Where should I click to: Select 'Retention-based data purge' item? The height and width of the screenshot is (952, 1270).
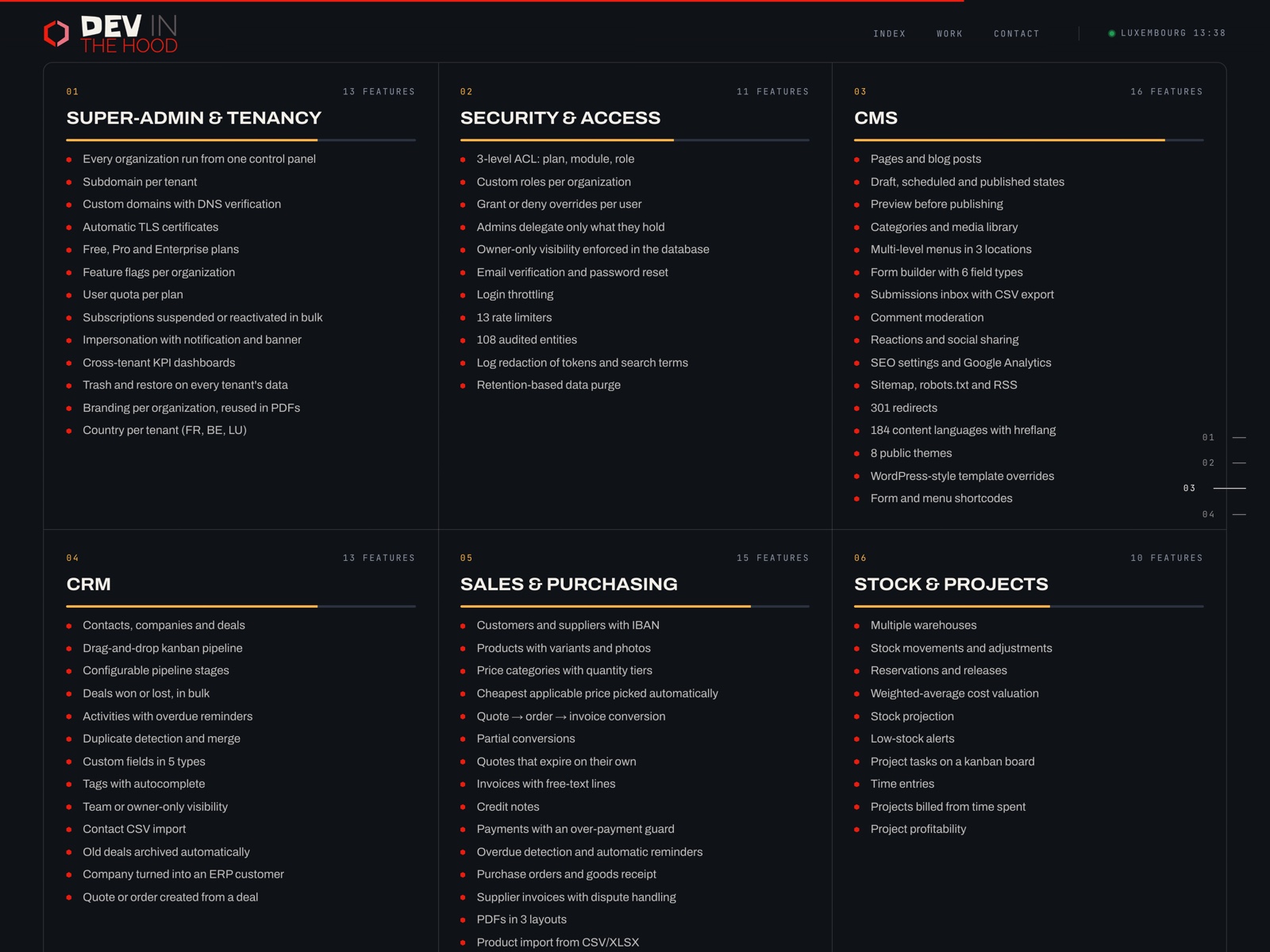(x=548, y=385)
